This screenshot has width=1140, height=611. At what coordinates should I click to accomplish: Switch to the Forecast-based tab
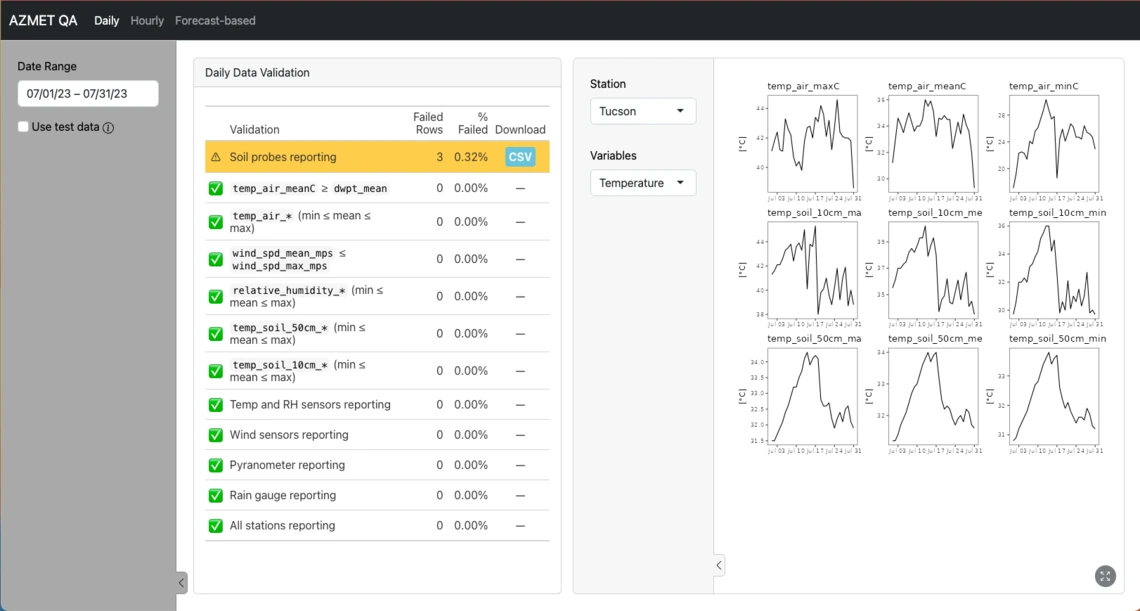click(215, 20)
